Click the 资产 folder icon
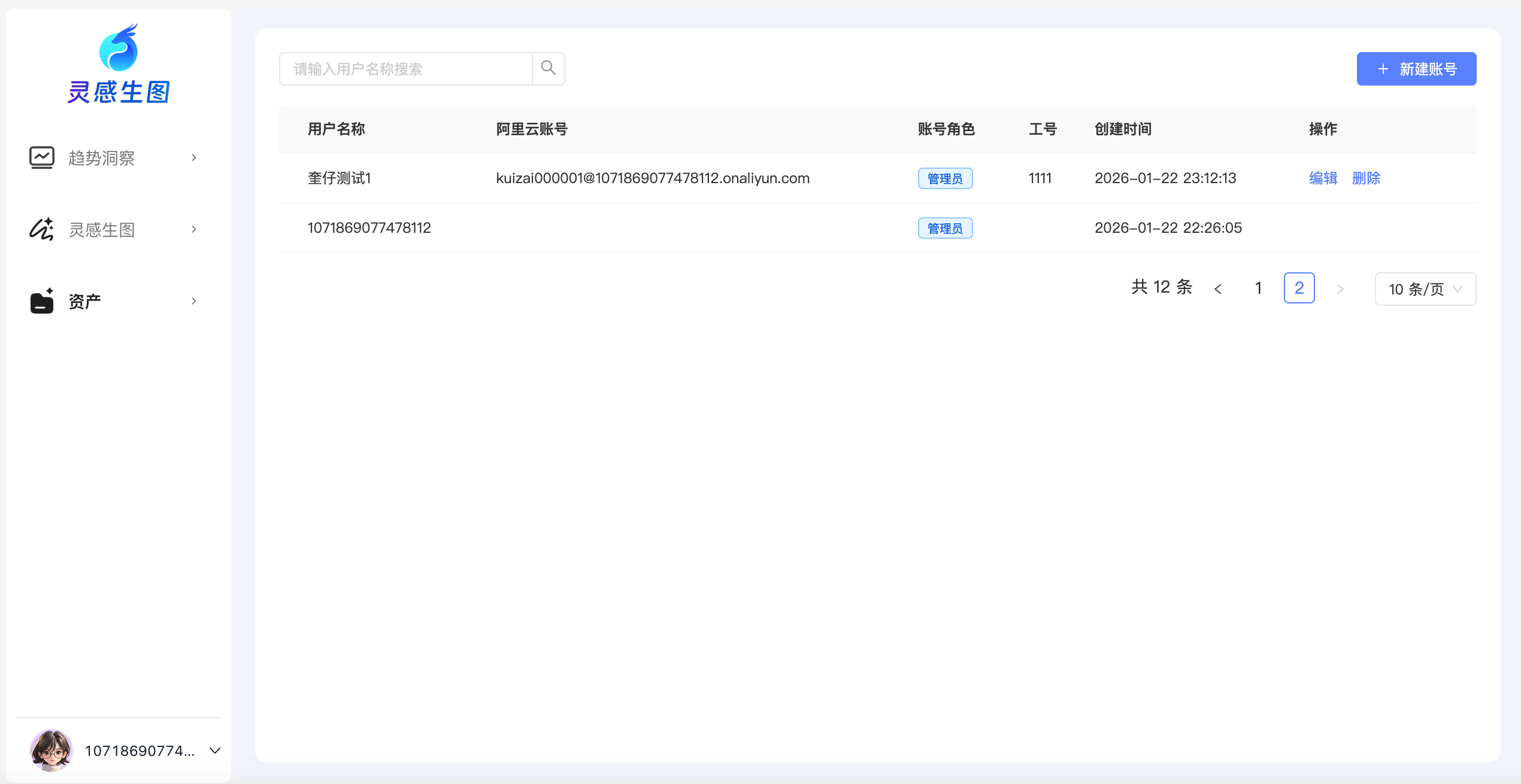Image resolution: width=1521 pixels, height=784 pixels. (x=42, y=301)
